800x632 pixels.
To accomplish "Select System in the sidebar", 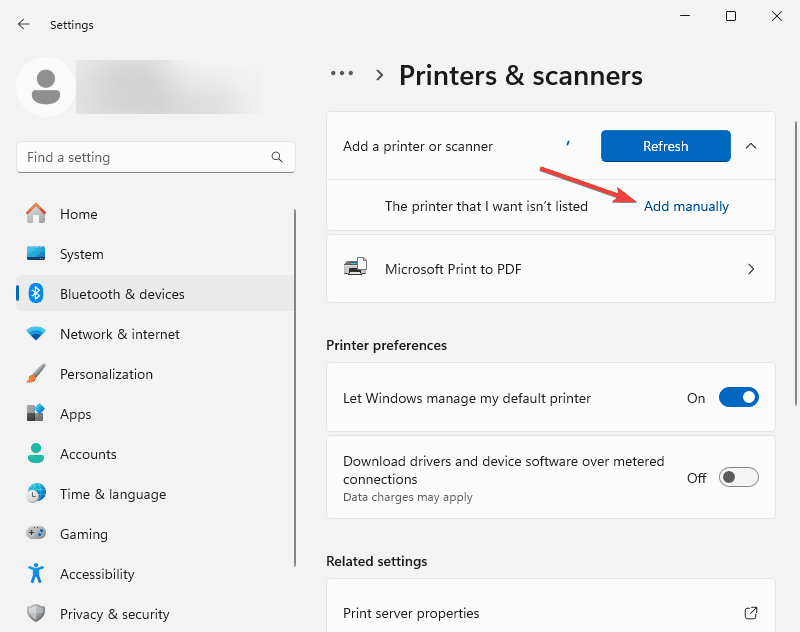I will coord(155,254).
